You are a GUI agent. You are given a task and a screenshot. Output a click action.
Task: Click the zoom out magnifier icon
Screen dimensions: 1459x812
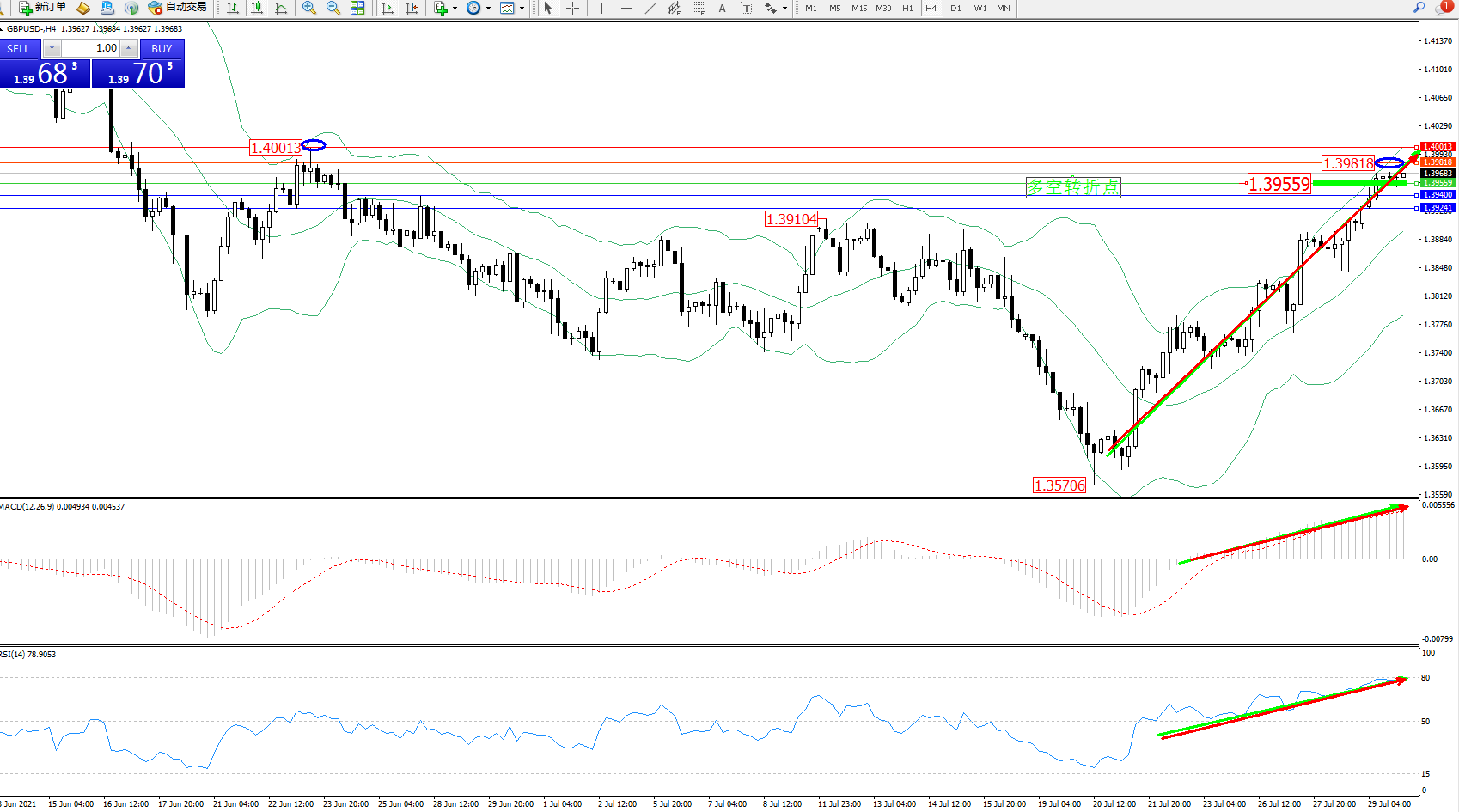tap(333, 8)
